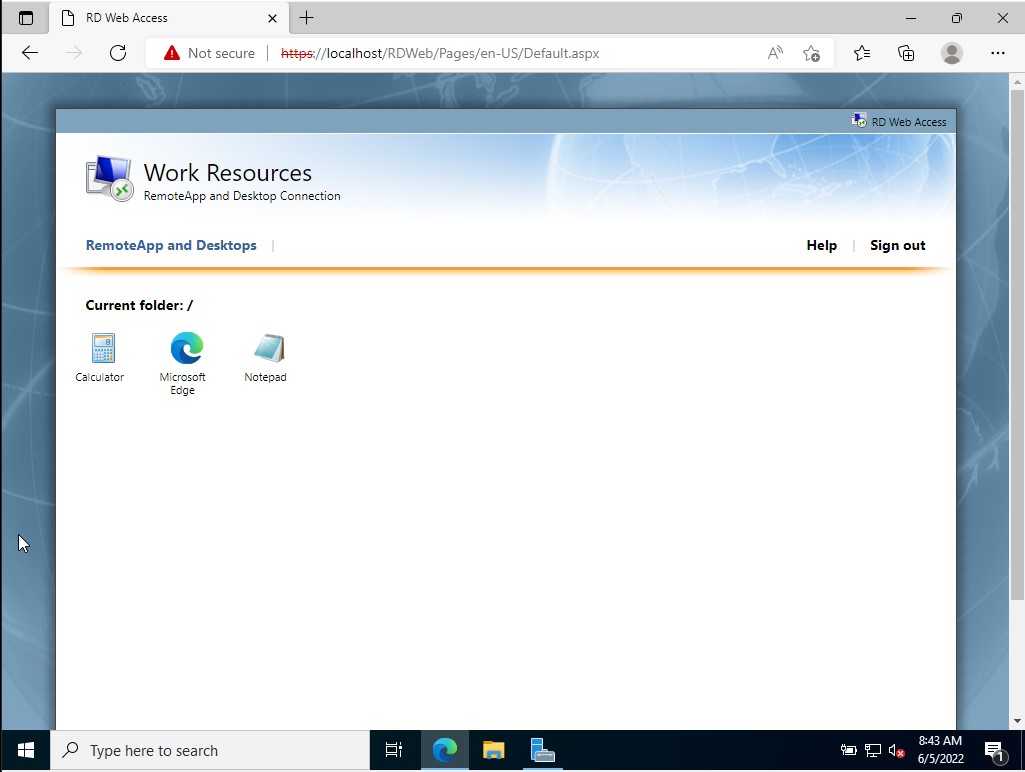Open the Help link

[822, 245]
